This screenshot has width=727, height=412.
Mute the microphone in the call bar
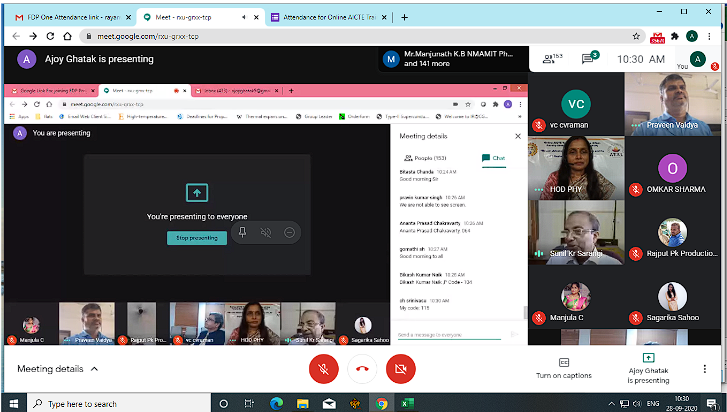pyautogui.click(x=323, y=369)
